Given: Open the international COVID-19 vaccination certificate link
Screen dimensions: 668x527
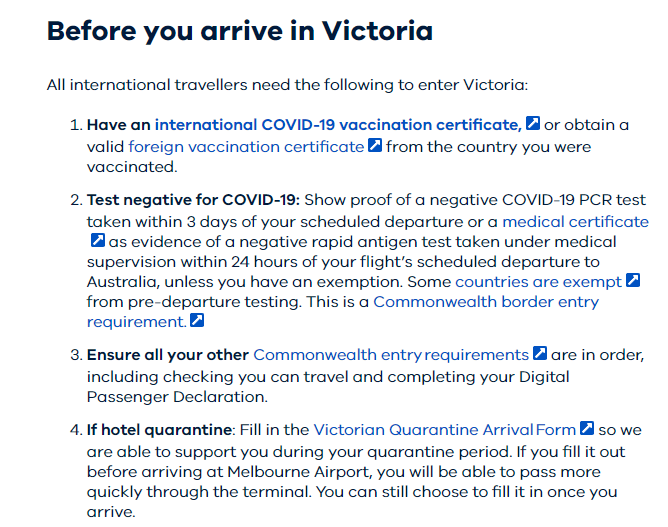Looking at the screenshot, I should (x=338, y=125).
